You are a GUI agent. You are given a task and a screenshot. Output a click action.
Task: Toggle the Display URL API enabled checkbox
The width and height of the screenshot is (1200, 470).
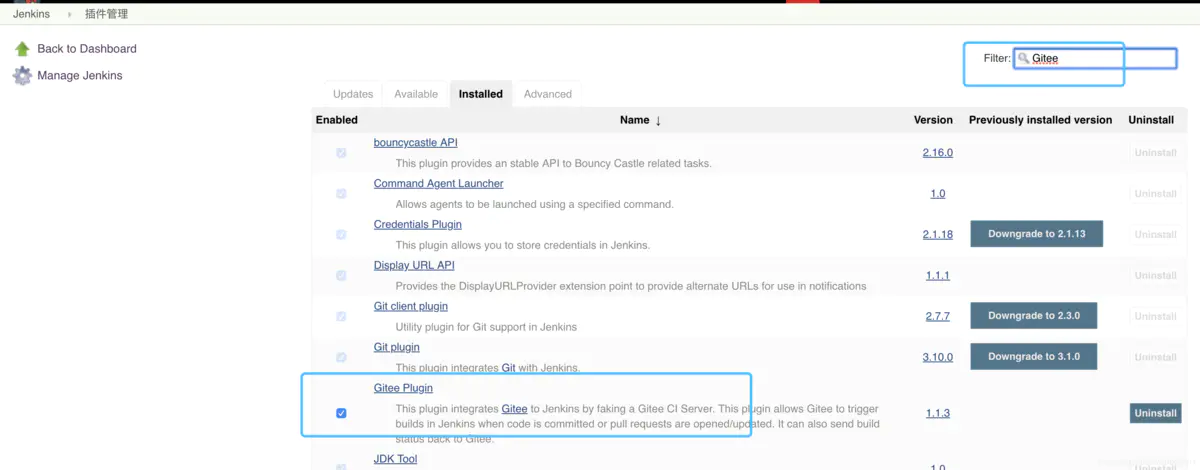(x=341, y=276)
